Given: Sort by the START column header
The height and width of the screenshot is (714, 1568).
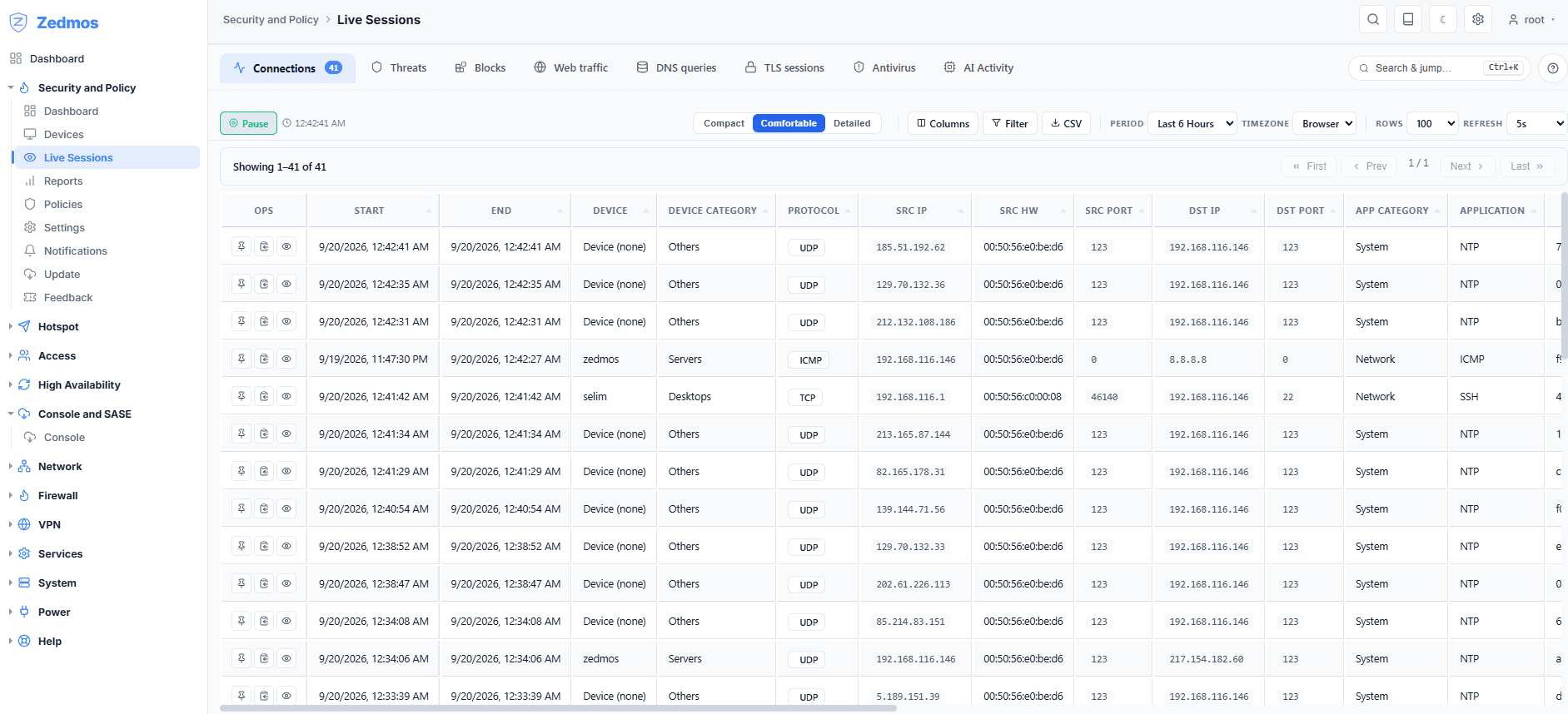Looking at the screenshot, I should click(373, 211).
